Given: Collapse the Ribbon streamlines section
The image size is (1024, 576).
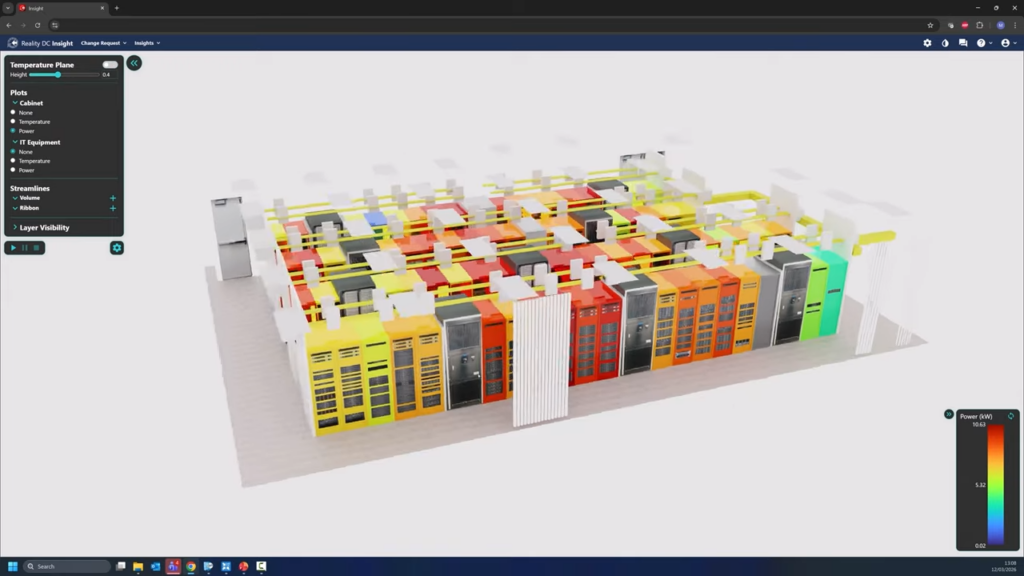Looking at the screenshot, I should pyautogui.click(x=15, y=208).
